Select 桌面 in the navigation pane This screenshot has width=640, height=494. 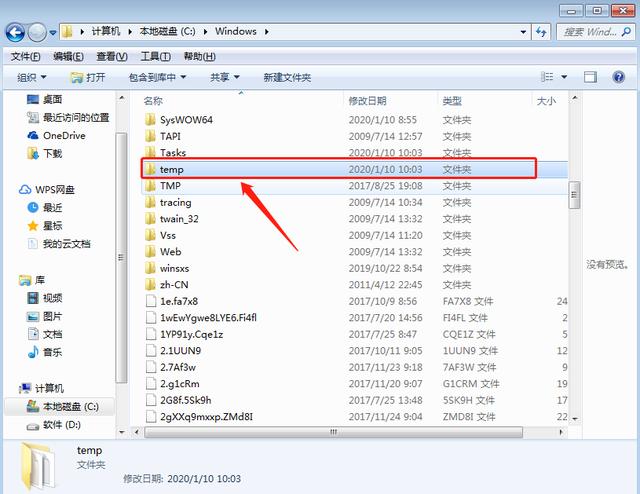pos(44,99)
